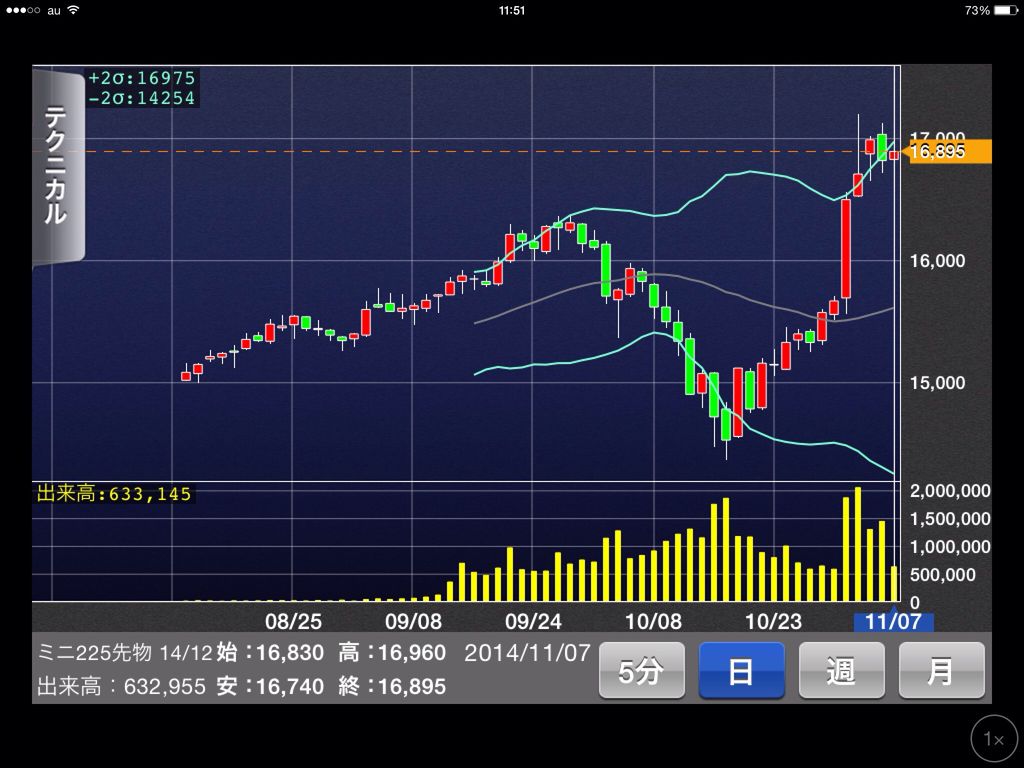
Task: Open the テクニカル side panel tab
Action: coord(57,166)
